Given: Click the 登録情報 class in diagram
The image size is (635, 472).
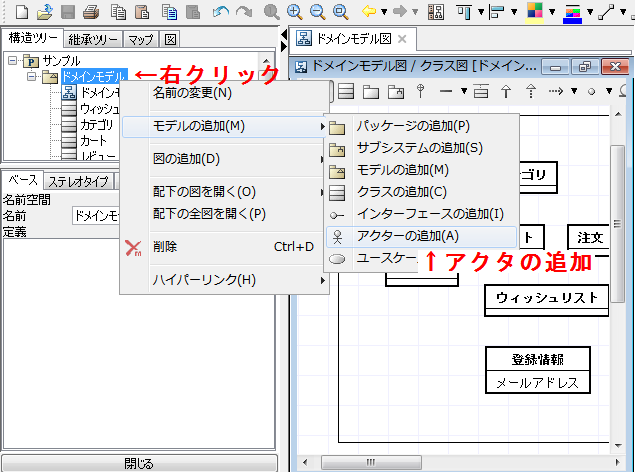Looking at the screenshot, I should pyautogui.click(x=536, y=360).
